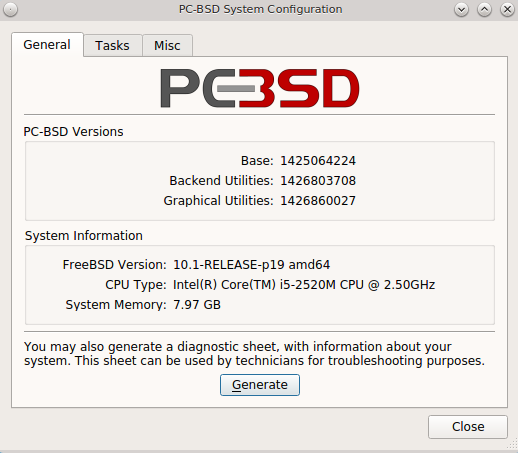Click the Graphical Utilities: label
Image resolution: width=518 pixels, height=453 pixels.
[218, 201]
